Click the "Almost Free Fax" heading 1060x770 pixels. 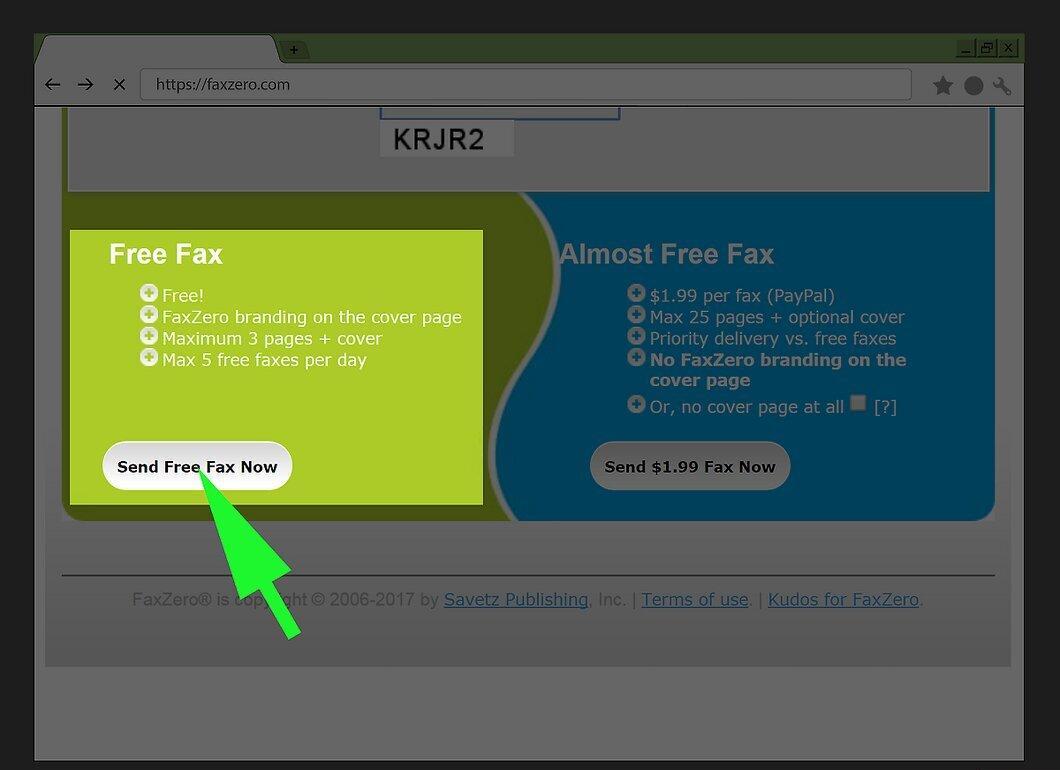(x=667, y=254)
